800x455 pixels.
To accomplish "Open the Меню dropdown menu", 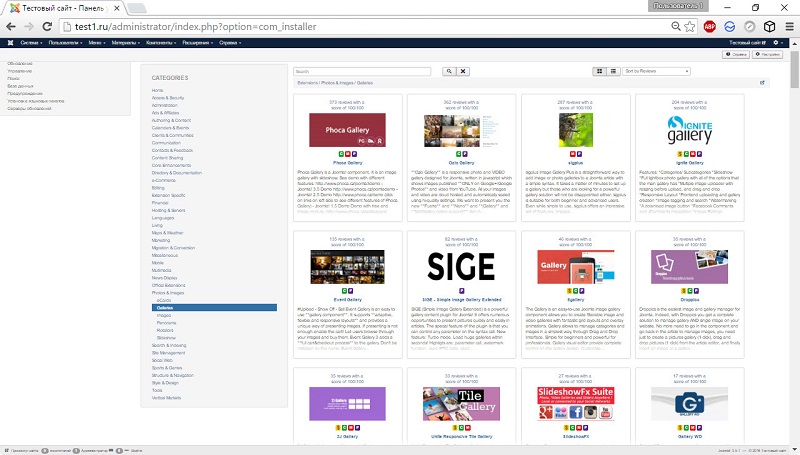I will [96, 43].
